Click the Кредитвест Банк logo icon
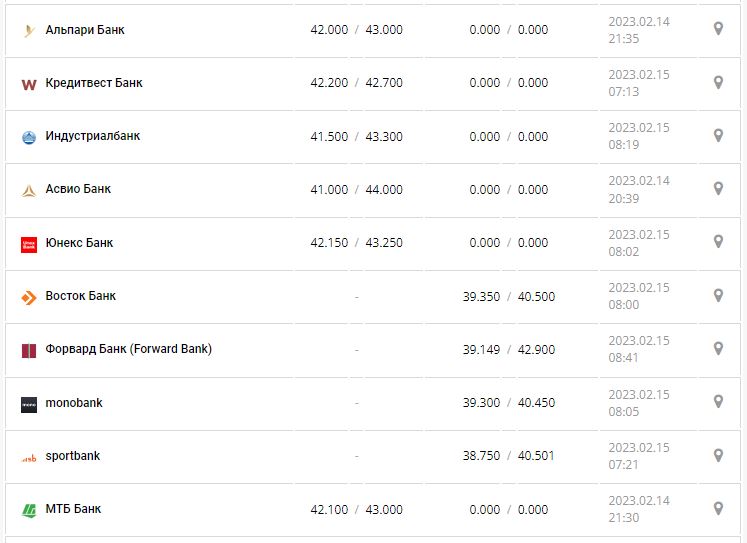The height and width of the screenshot is (543, 747). (28, 84)
